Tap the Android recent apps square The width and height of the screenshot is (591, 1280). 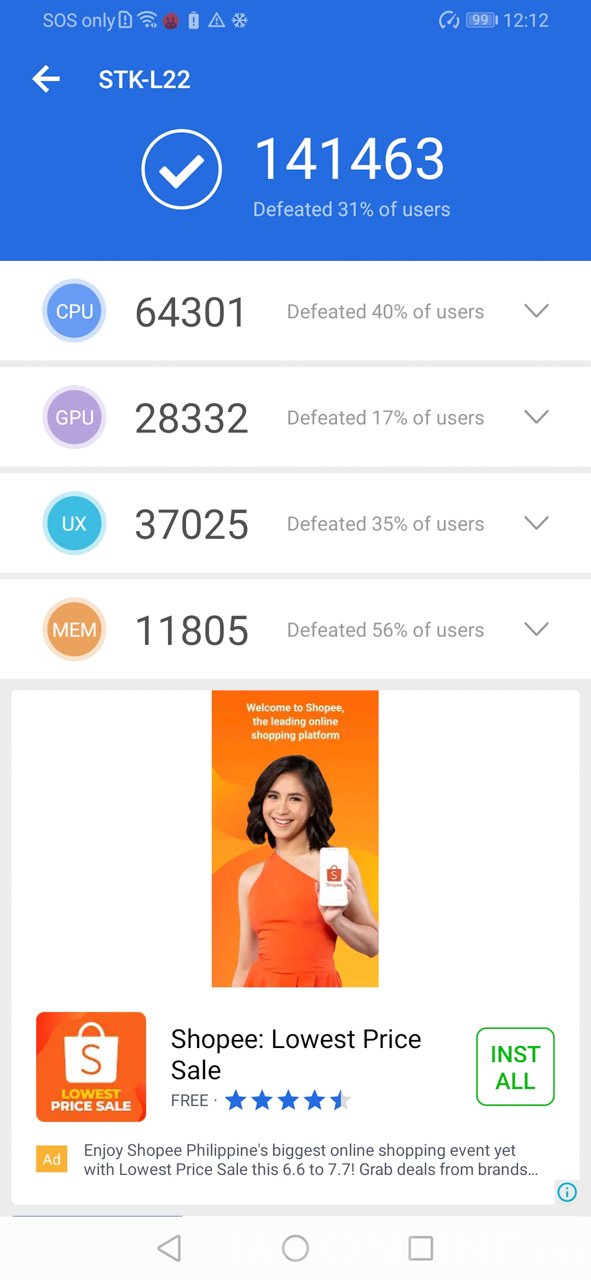pos(421,1248)
